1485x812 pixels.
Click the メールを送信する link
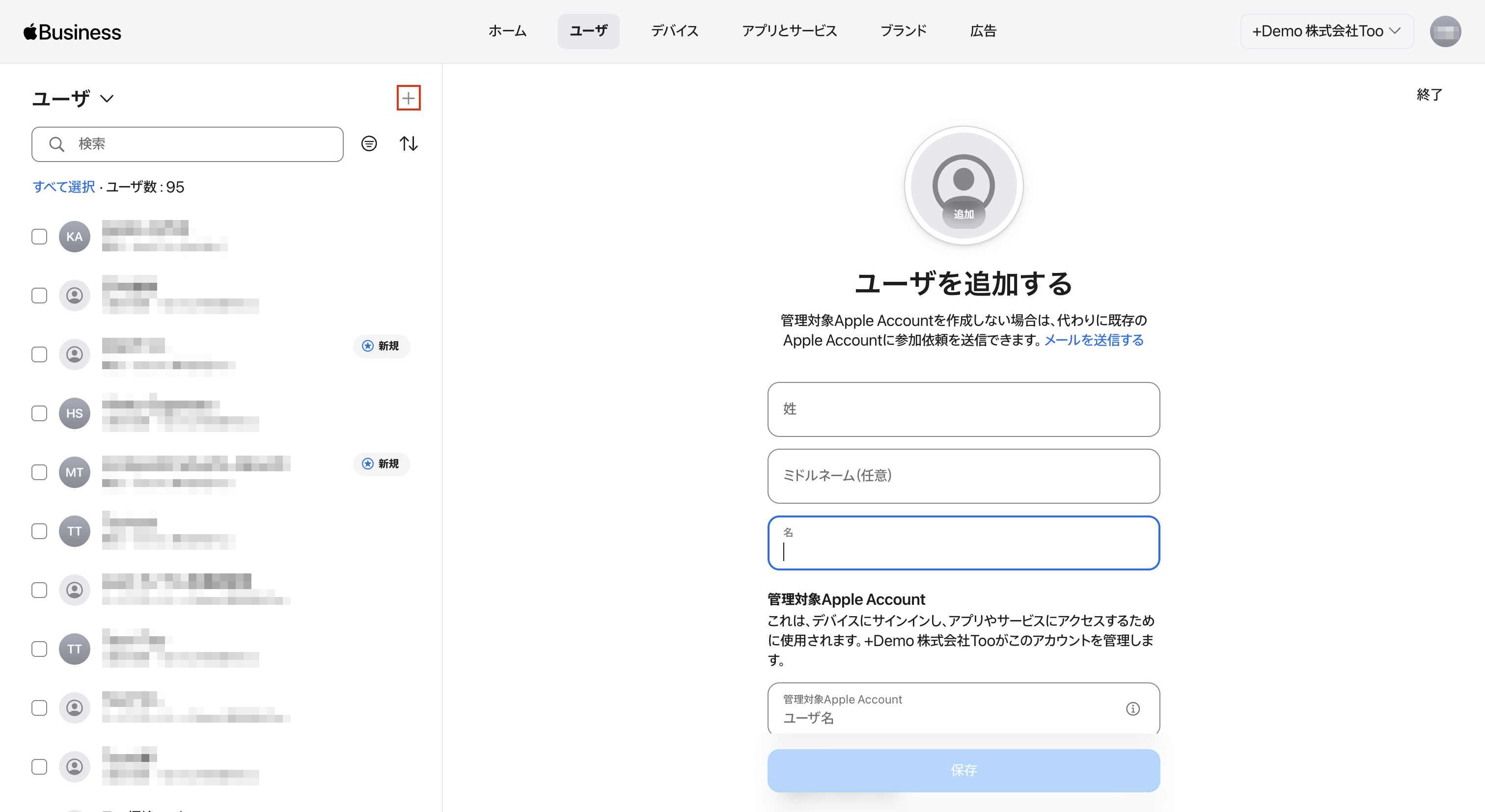tap(1094, 340)
